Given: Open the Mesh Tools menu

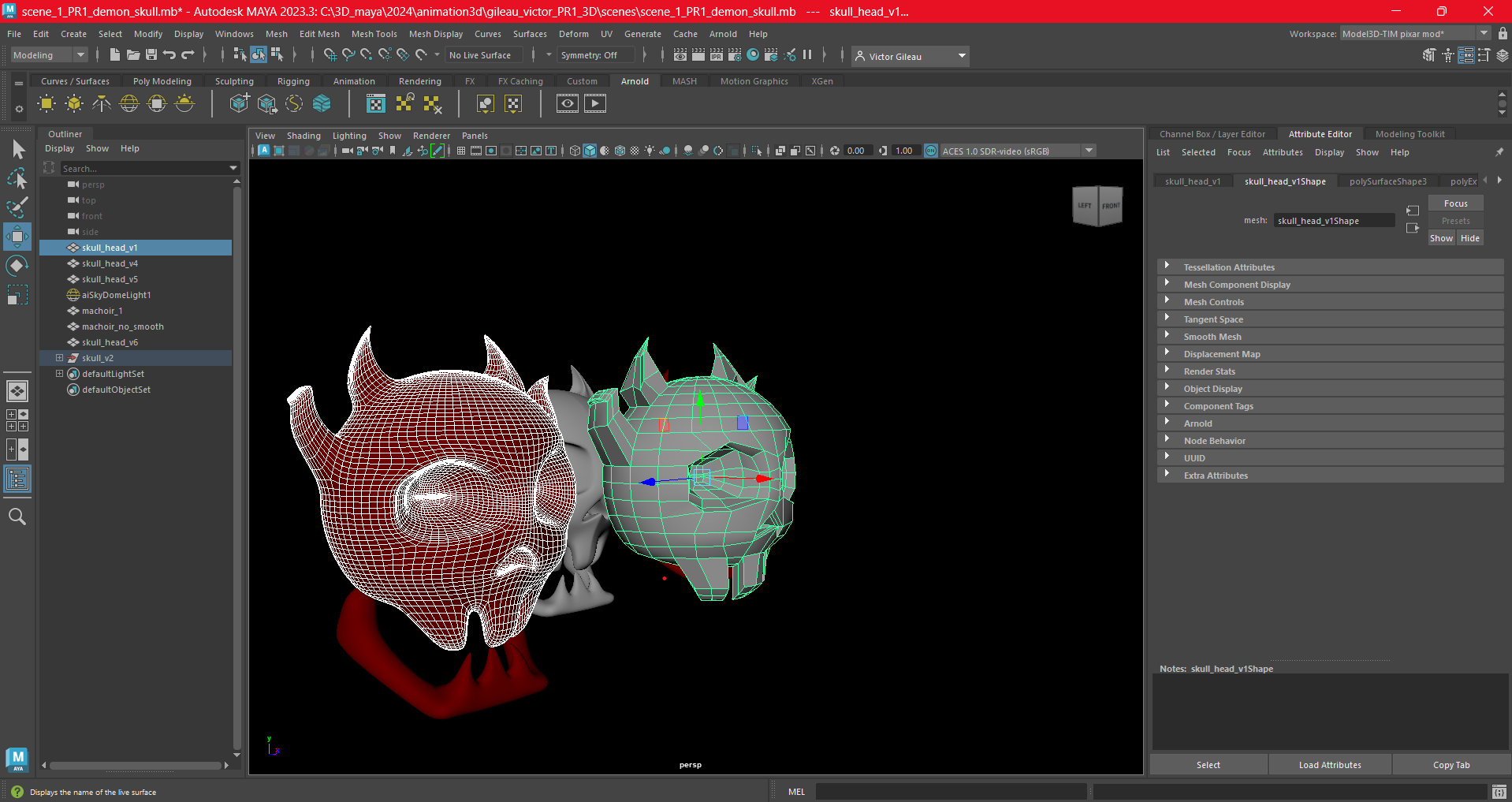Looking at the screenshot, I should pyautogui.click(x=374, y=34).
